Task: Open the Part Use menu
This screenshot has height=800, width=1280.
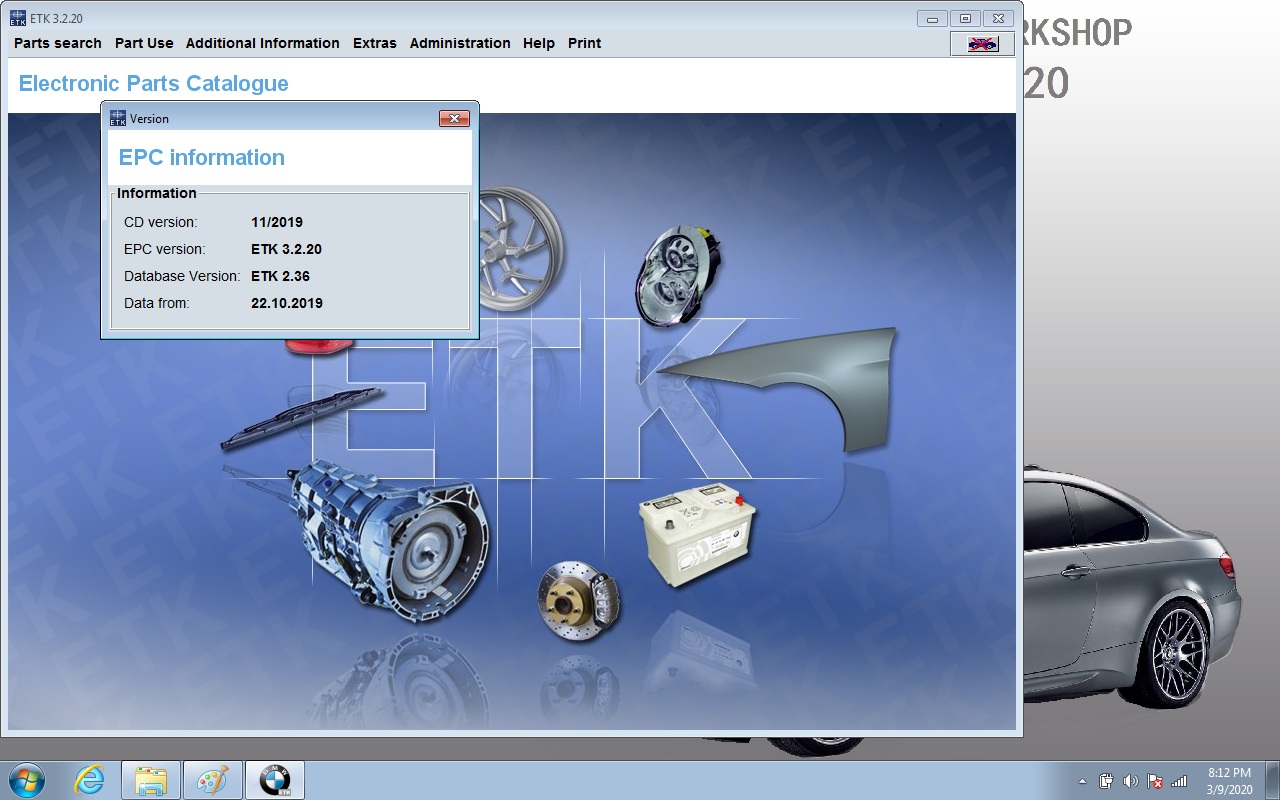Action: 144,43
